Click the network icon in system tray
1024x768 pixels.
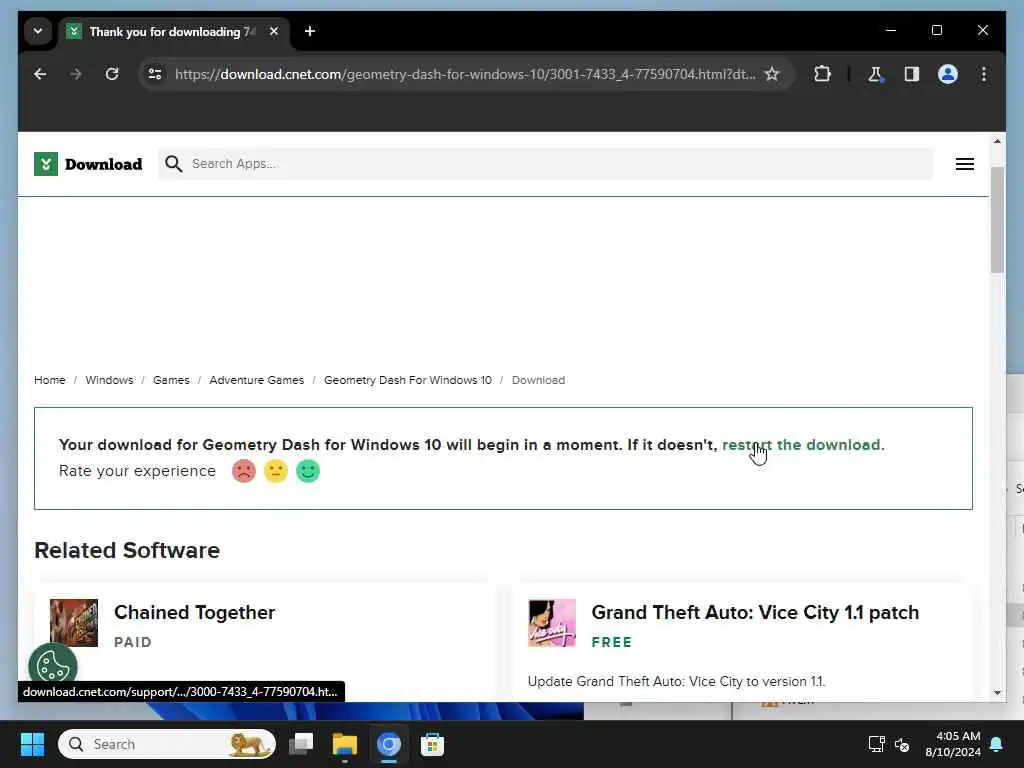coord(876,744)
